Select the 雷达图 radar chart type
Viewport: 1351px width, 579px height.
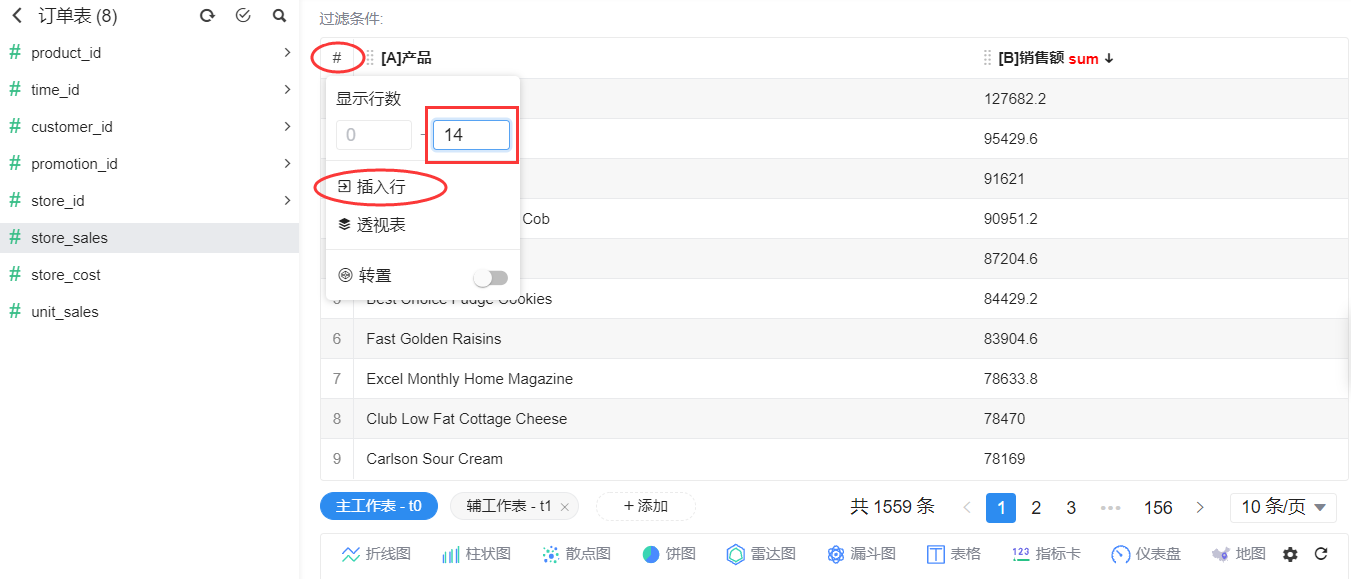coord(761,554)
